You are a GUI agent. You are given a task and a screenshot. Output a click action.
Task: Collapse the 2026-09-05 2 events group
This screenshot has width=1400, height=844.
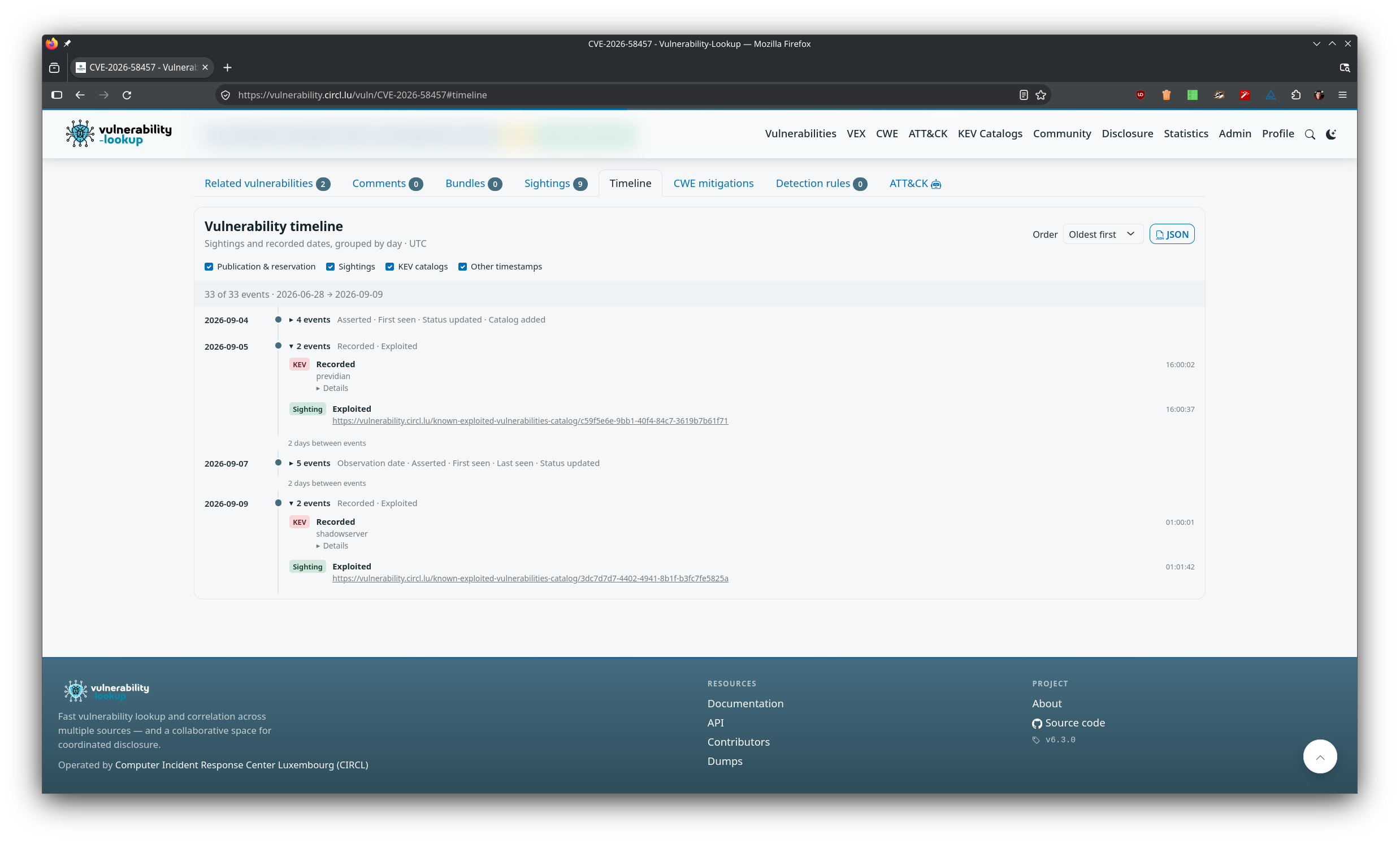click(x=309, y=346)
